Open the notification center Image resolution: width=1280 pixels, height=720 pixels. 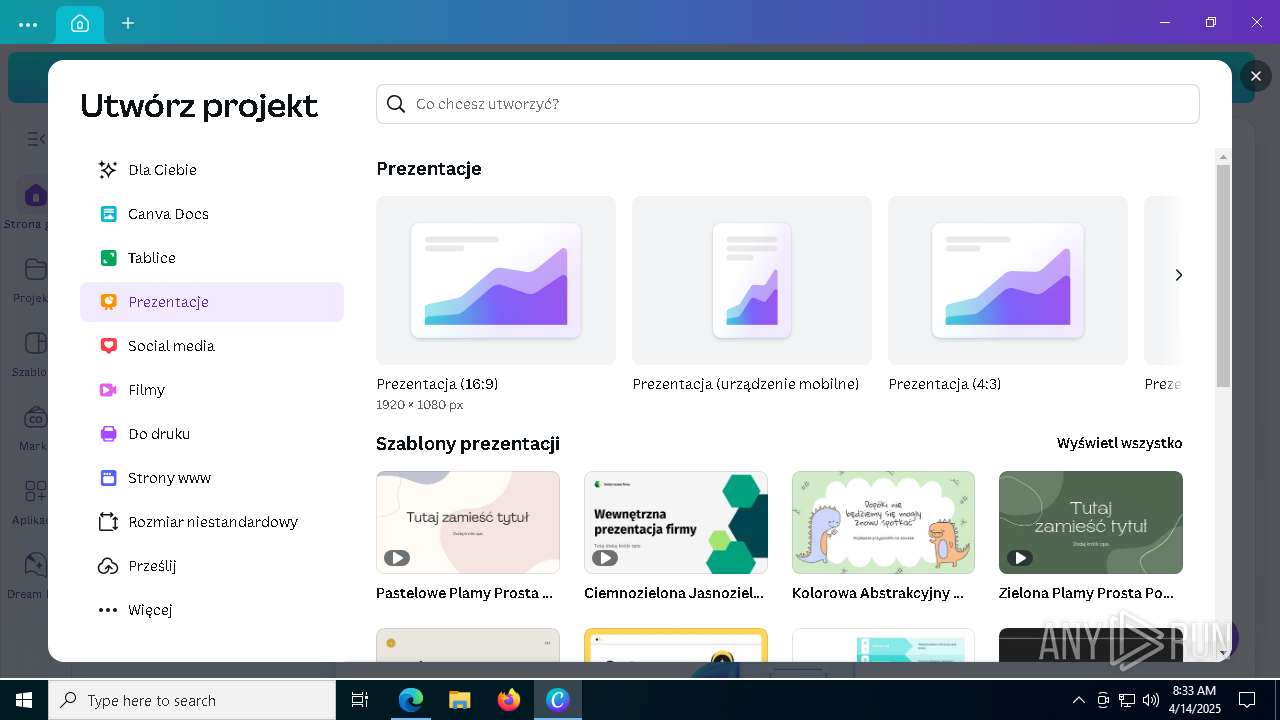tap(1247, 700)
